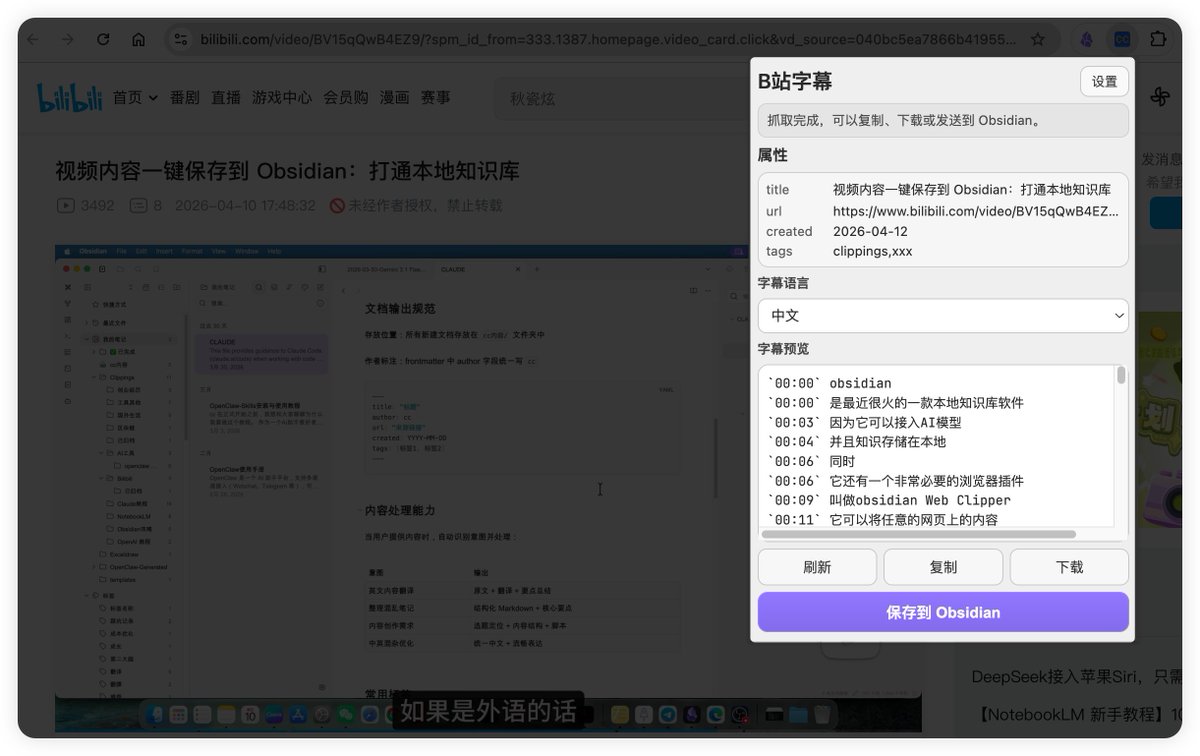Click the 刷新 button
Screen dimensions: 1200x756
(x=817, y=567)
